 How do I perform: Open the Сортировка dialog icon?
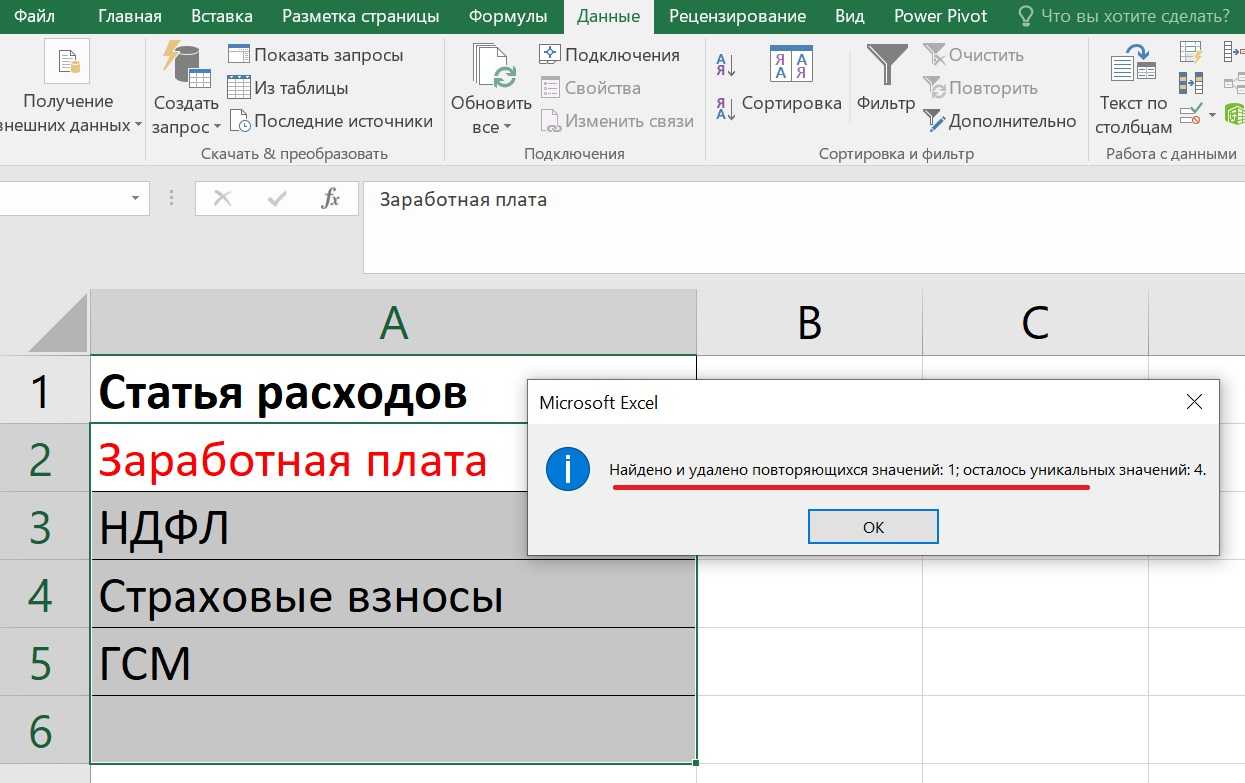pyautogui.click(x=792, y=64)
